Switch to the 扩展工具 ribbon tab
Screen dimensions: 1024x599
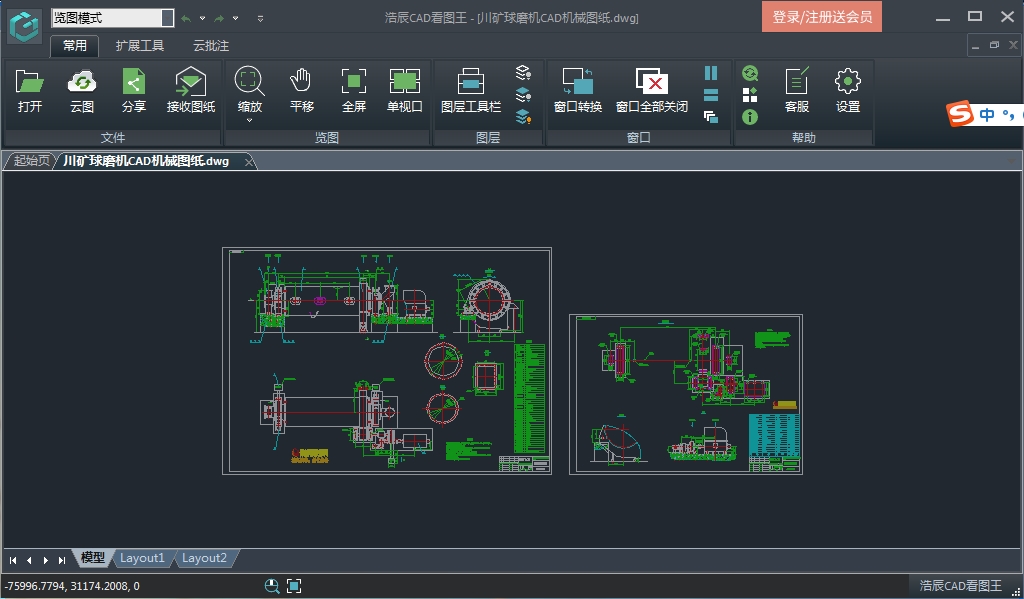point(140,46)
